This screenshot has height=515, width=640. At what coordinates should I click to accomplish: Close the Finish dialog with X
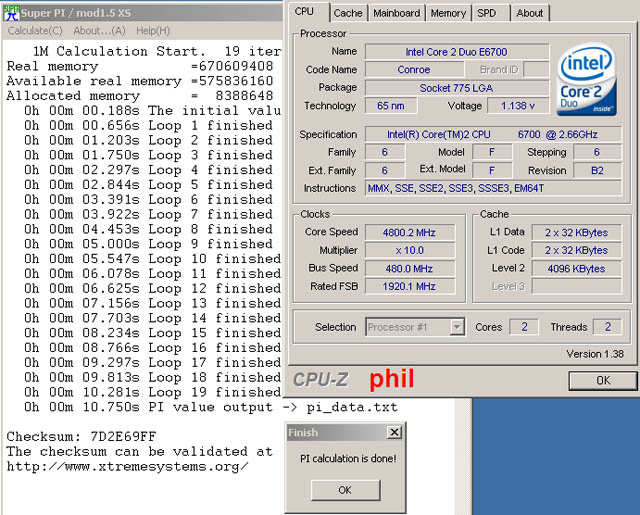pyautogui.click(x=394, y=432)
